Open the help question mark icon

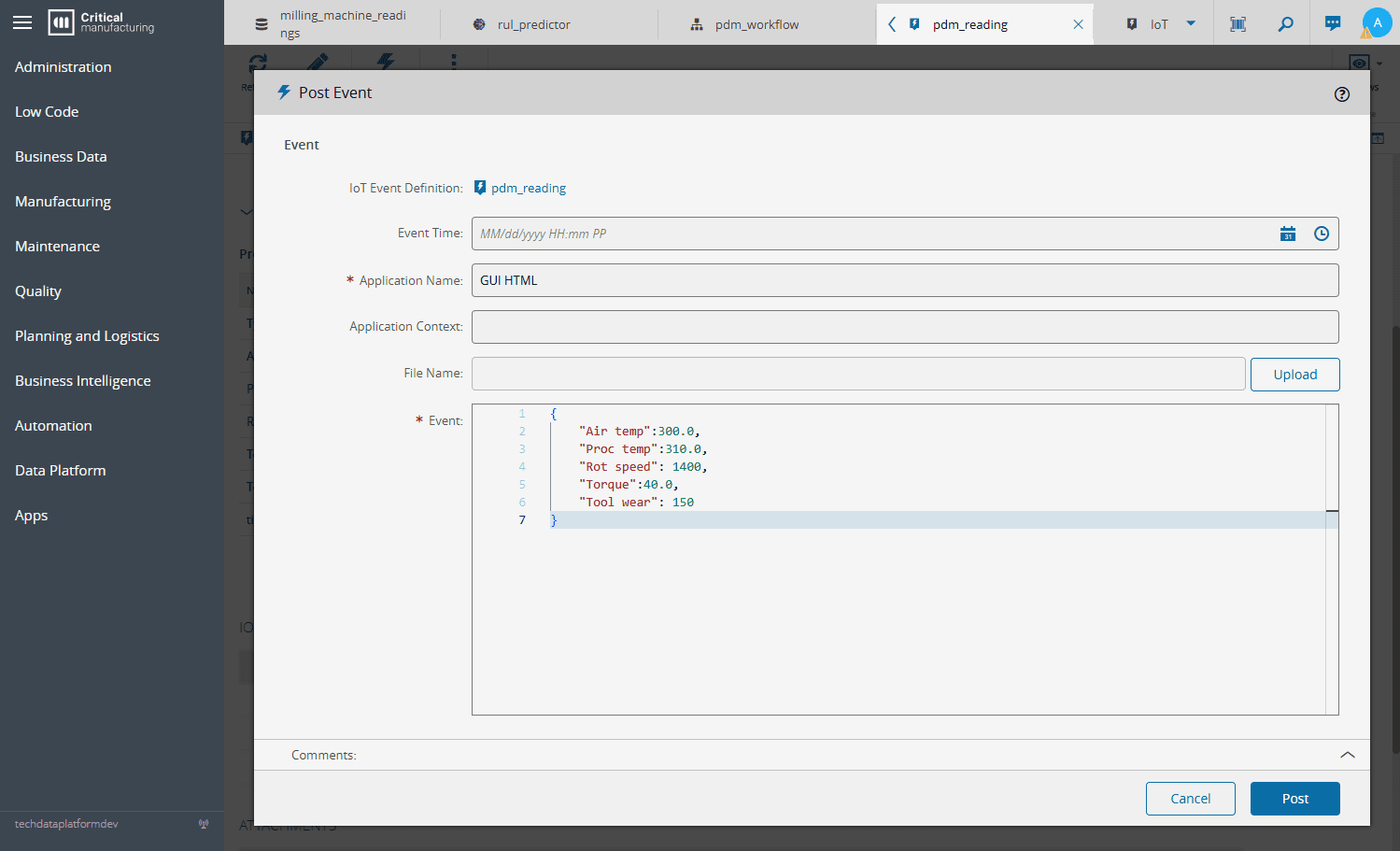click(x=1342, y=94)
